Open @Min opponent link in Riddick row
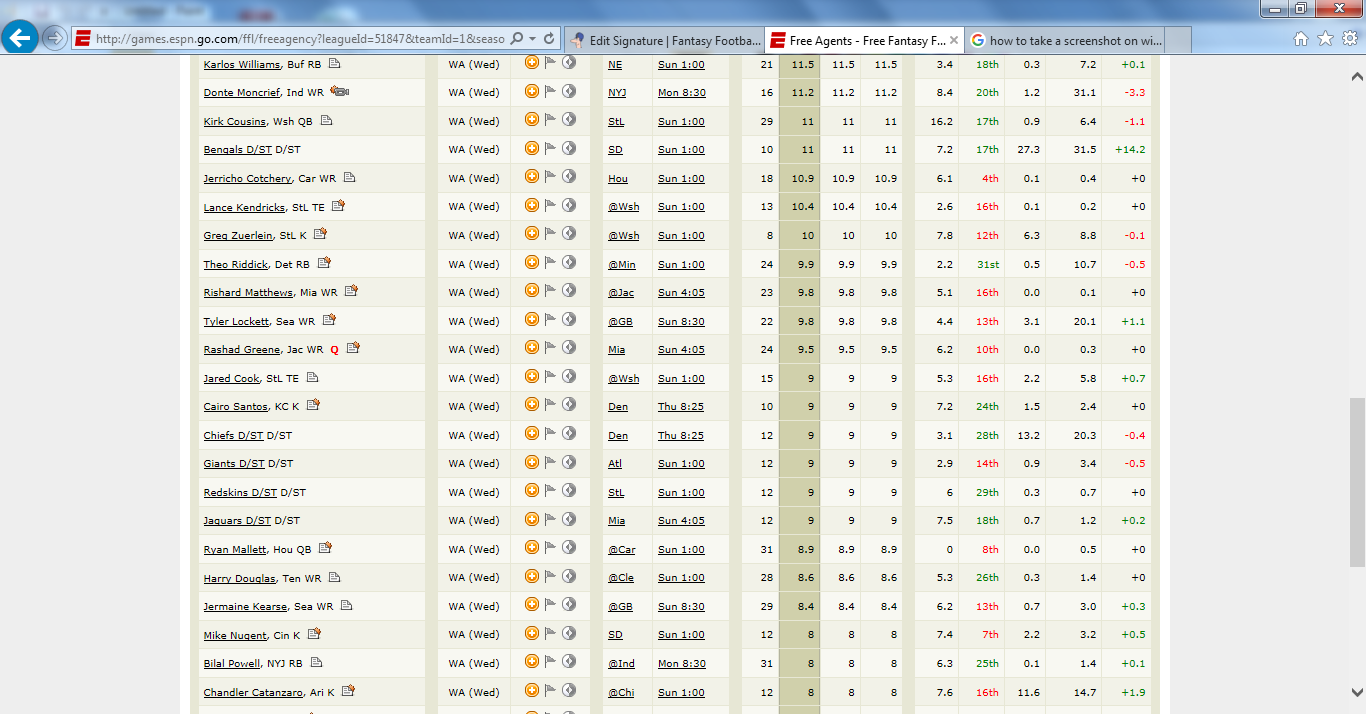 coord(622,264)
